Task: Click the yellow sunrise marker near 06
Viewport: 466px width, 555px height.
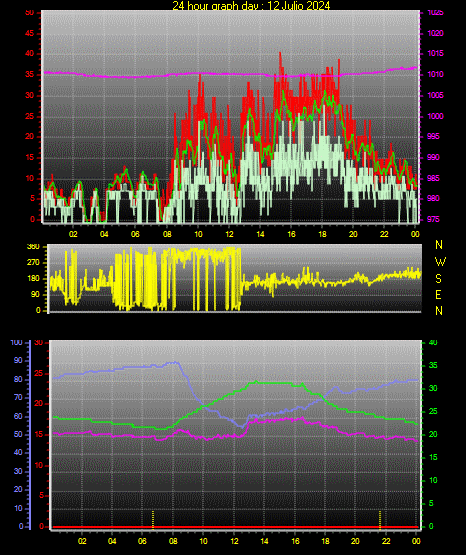Action: pos(153,520)
